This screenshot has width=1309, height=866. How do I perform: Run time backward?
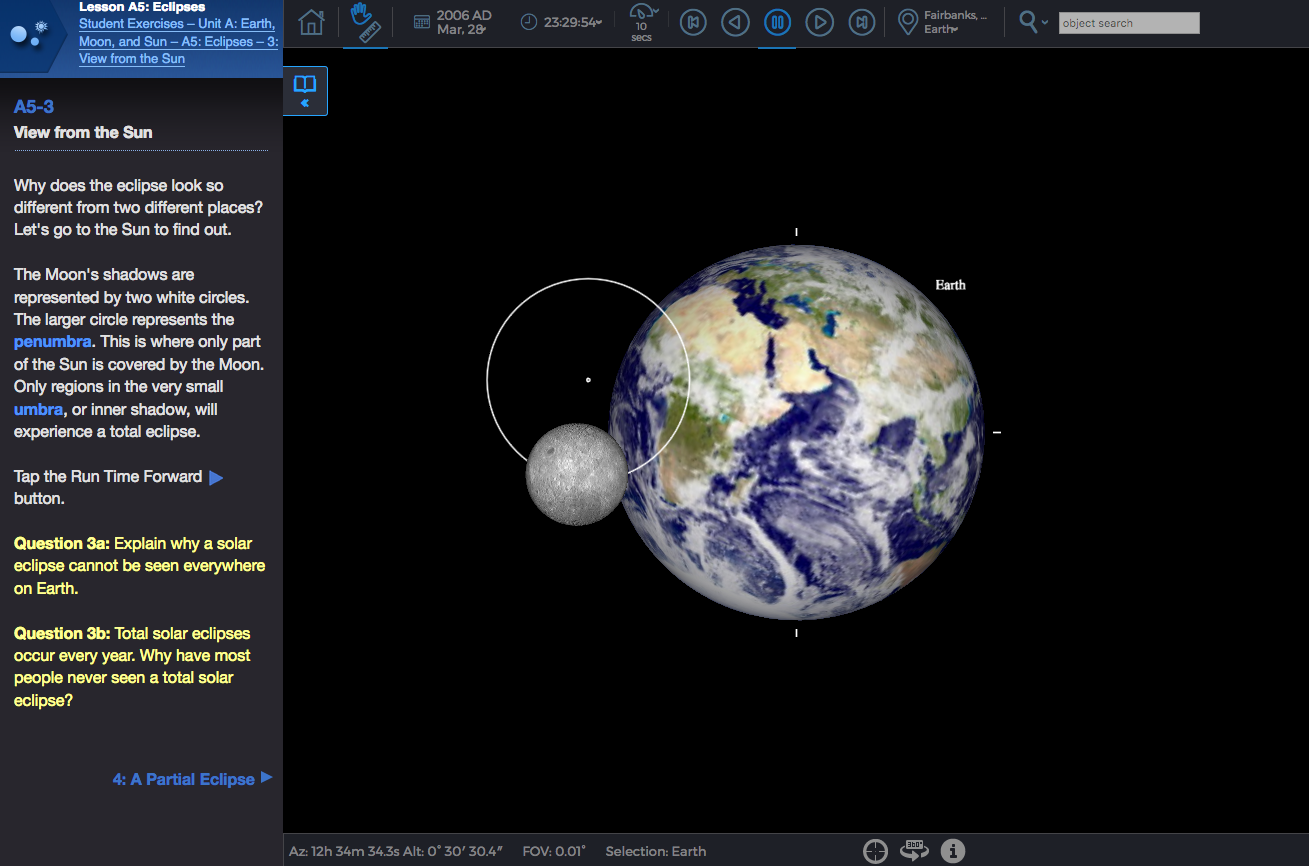pyautogui.click(x=735, y=22)
